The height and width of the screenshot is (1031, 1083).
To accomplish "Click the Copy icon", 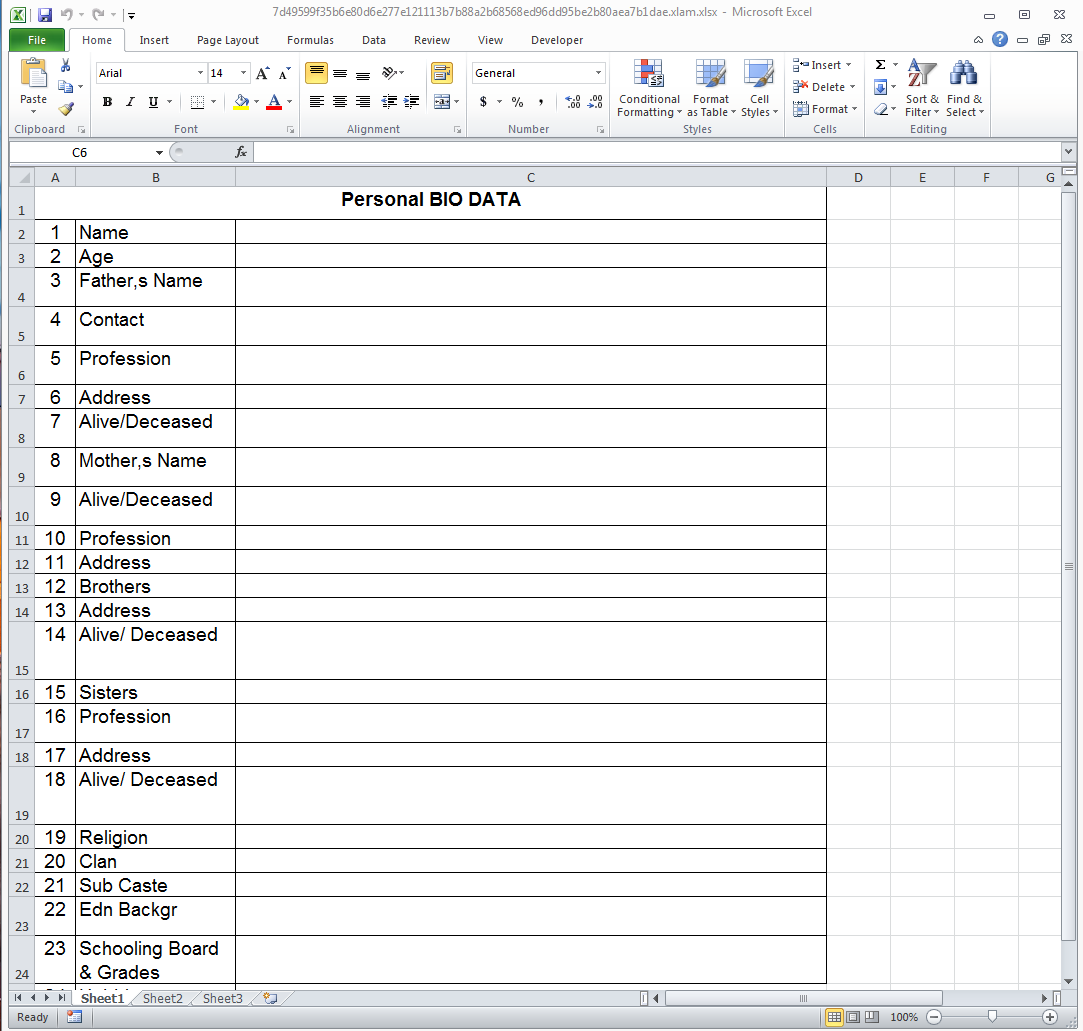I will 66,87.
